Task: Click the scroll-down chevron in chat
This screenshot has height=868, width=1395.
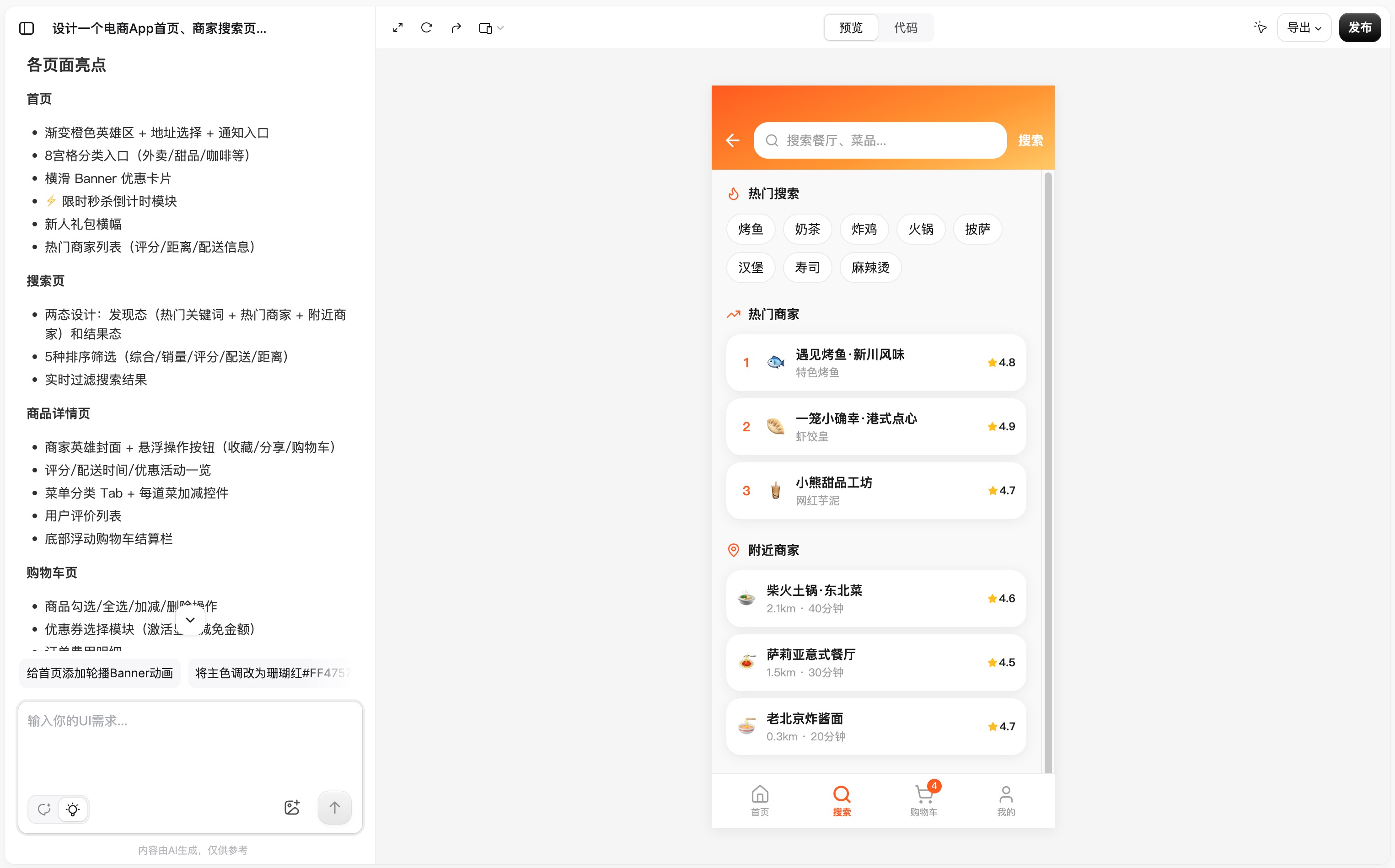Action: click(x=190, y=620)
